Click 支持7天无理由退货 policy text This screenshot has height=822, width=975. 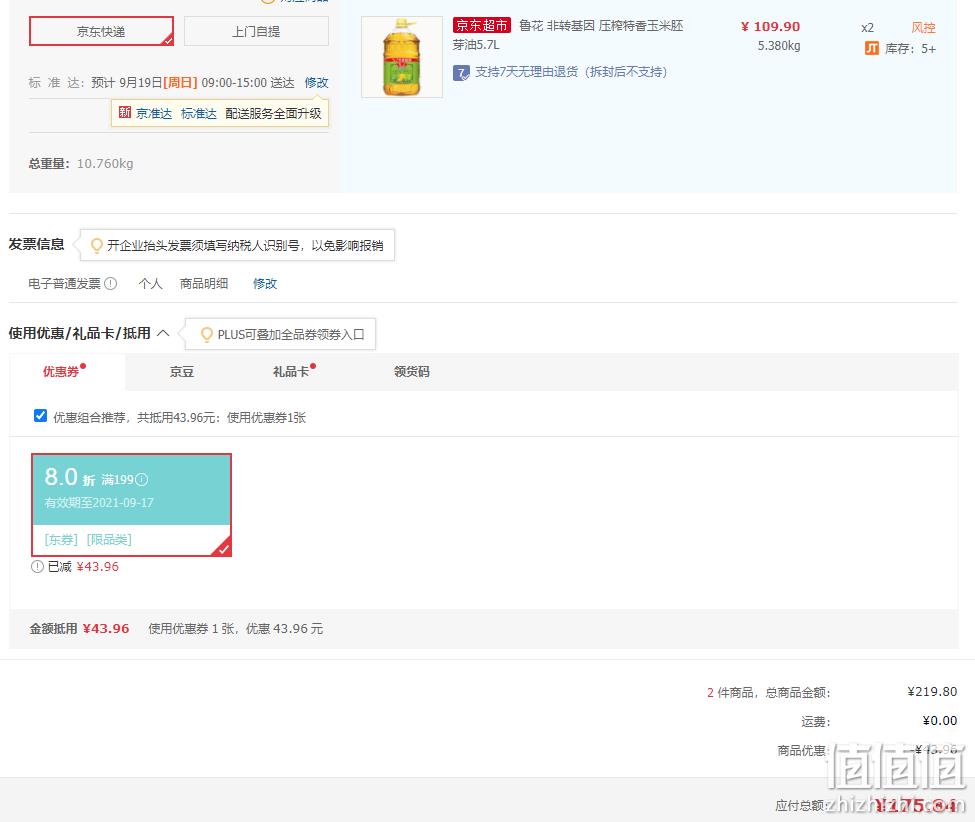point(571,72)
